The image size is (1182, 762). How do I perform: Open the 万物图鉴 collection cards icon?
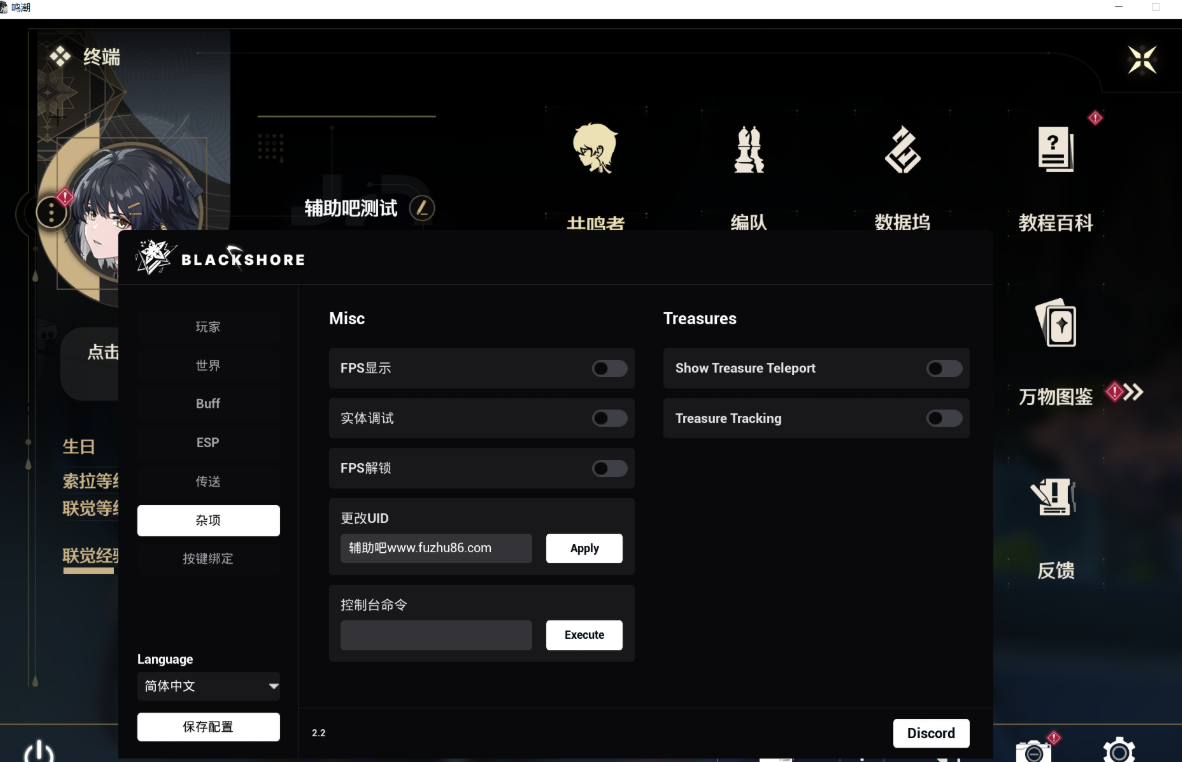click(1055, 324)
